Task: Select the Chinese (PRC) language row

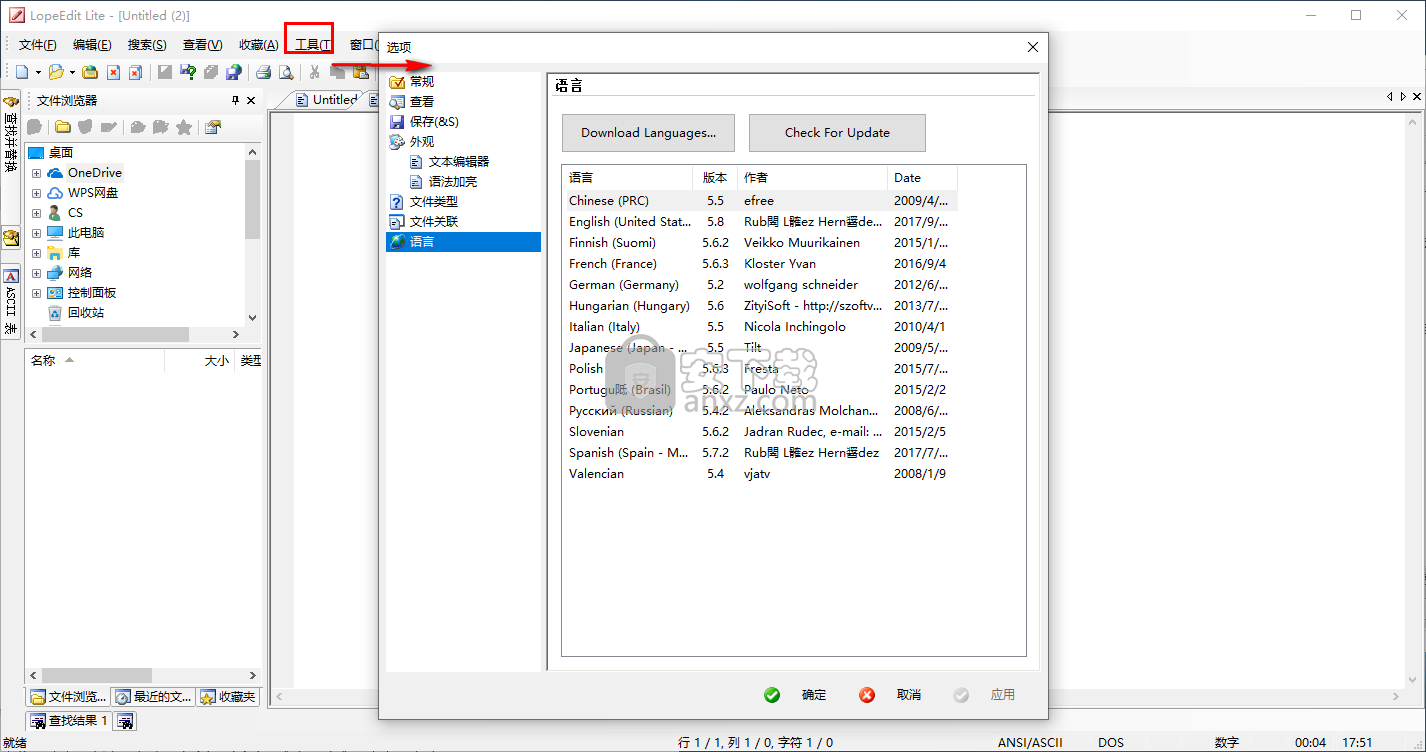Action: click(760, 201)
